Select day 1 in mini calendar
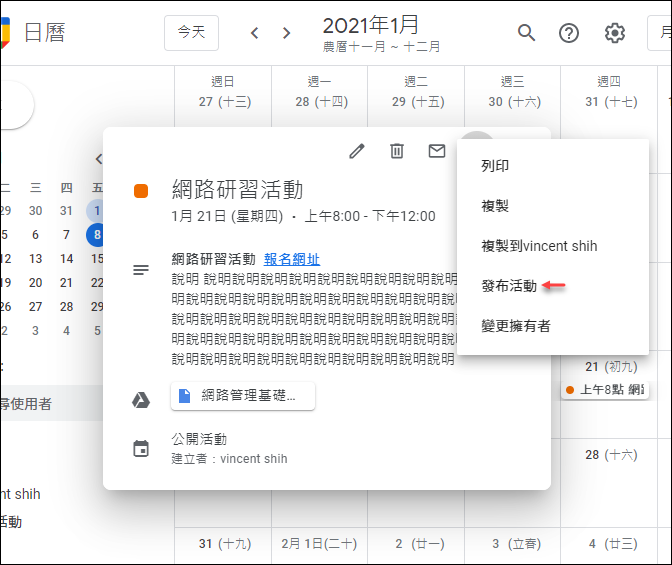Screen dimensions: 672x565 pos(95,210)
